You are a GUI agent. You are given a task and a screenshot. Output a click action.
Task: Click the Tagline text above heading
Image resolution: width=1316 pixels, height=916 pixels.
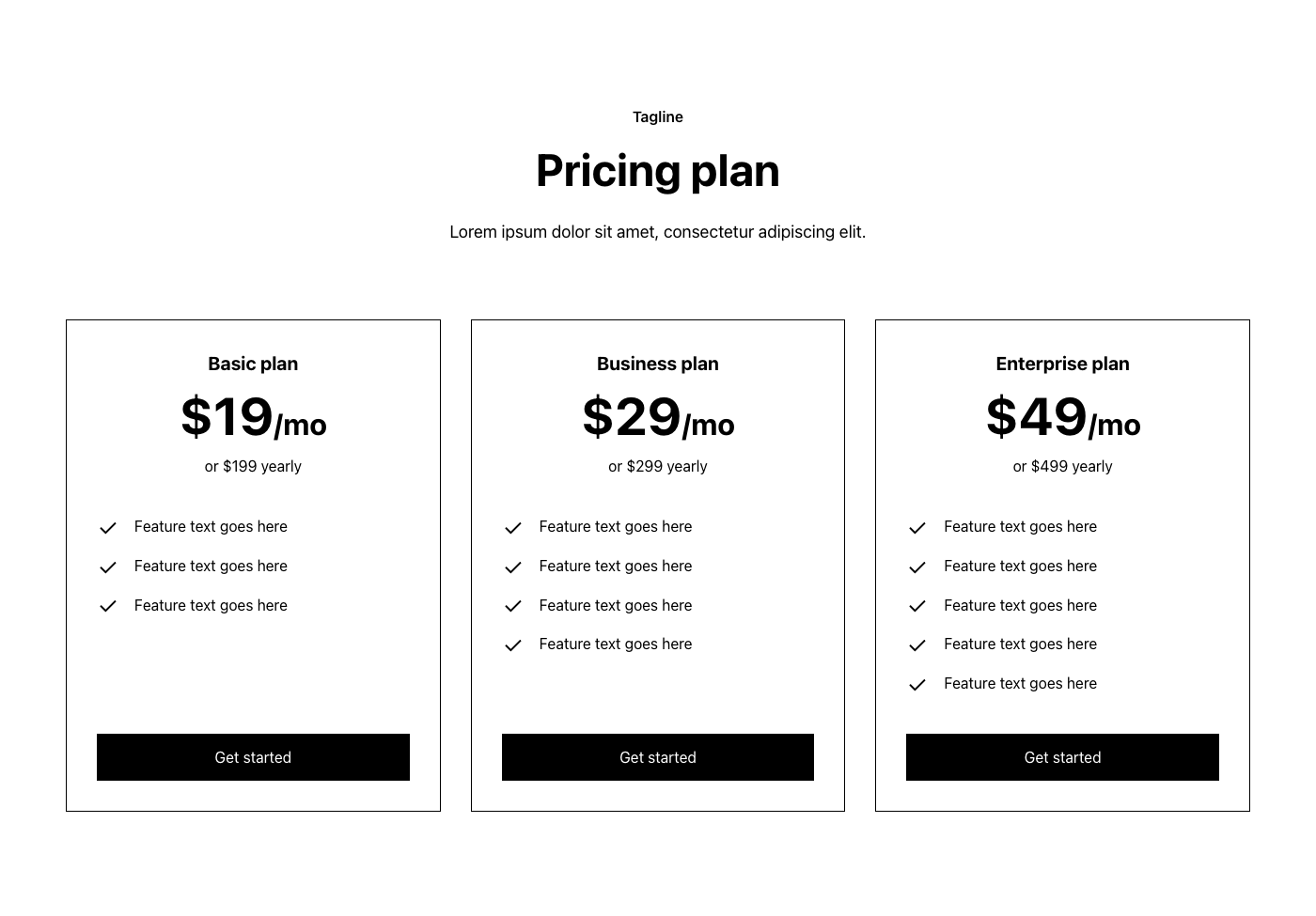tap(658, 117)
